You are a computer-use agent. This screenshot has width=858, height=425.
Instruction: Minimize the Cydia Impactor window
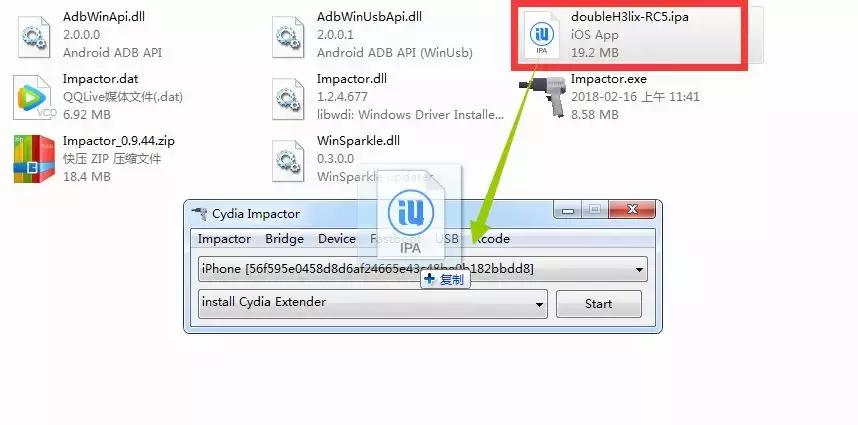point(568,209)
